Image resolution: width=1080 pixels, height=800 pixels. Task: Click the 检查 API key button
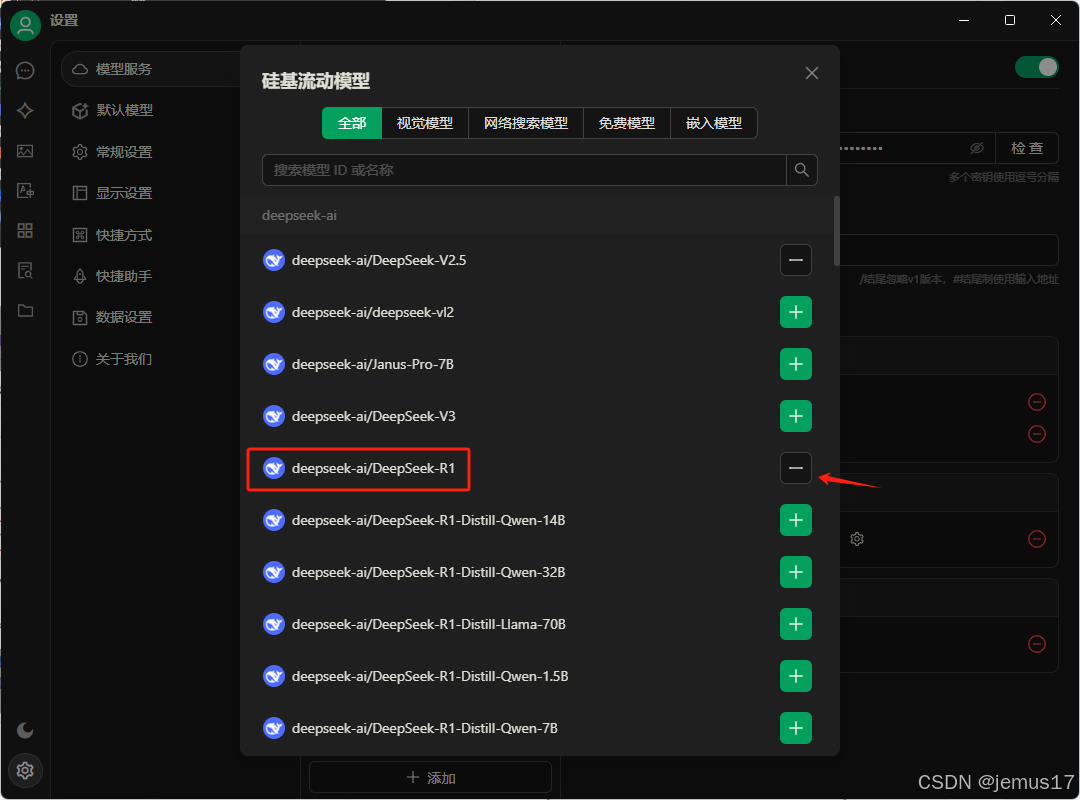click(x=1027, y=148)
